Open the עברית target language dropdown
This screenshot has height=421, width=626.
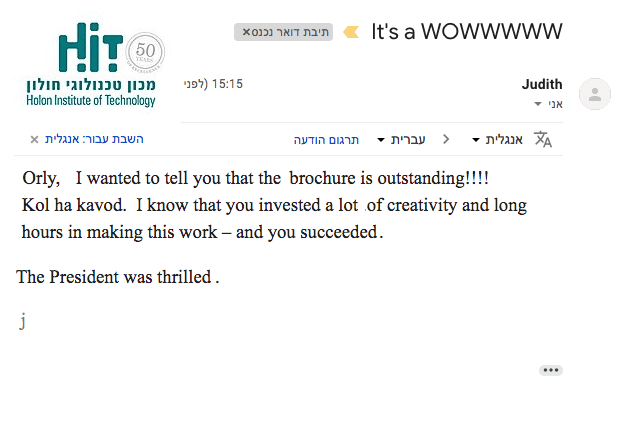(401, 139)
